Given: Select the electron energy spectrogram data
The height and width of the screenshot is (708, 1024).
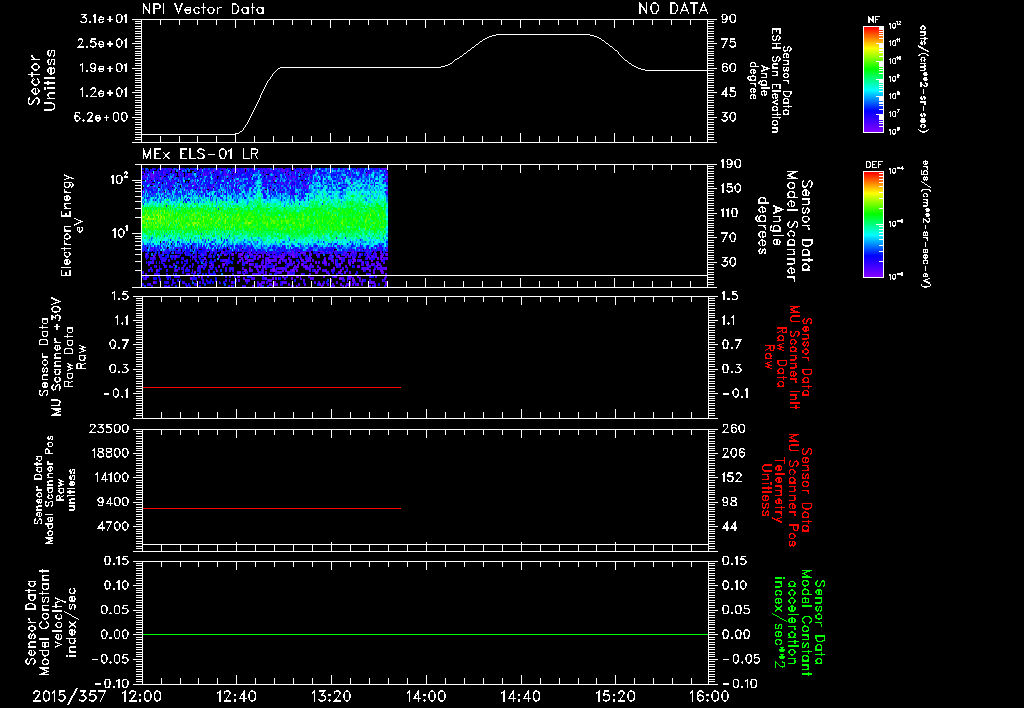Looking at the screenshot, I should pos(264,227).
